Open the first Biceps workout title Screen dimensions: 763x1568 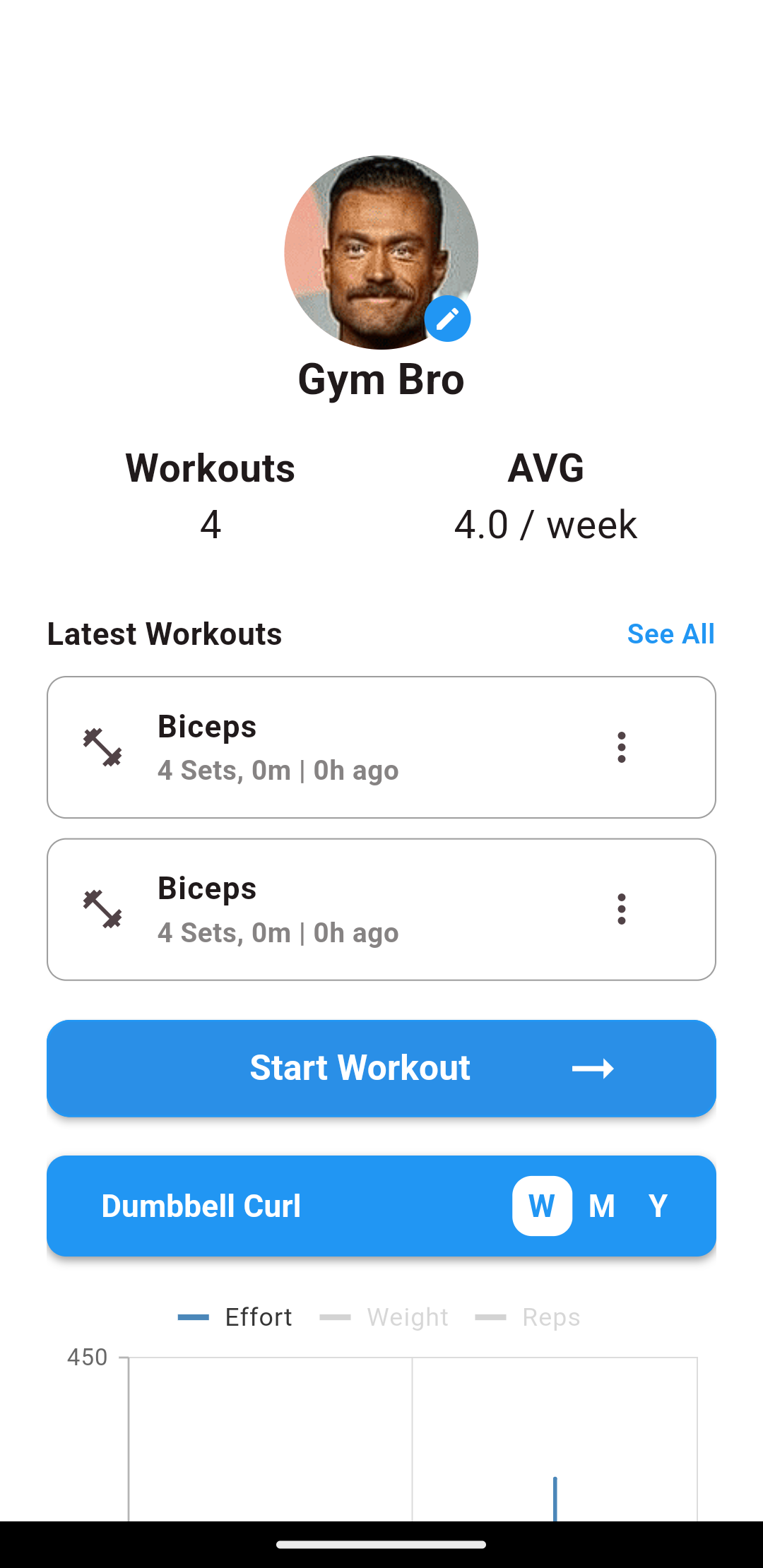pos(207,727)
